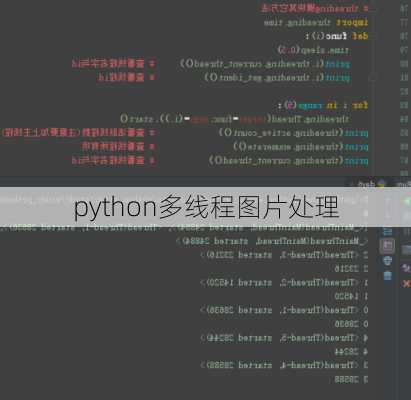This screenshot has height=400, width=411.
Task: Click the 'python多线程图片处理' banner title
Action: click(206, 207)
